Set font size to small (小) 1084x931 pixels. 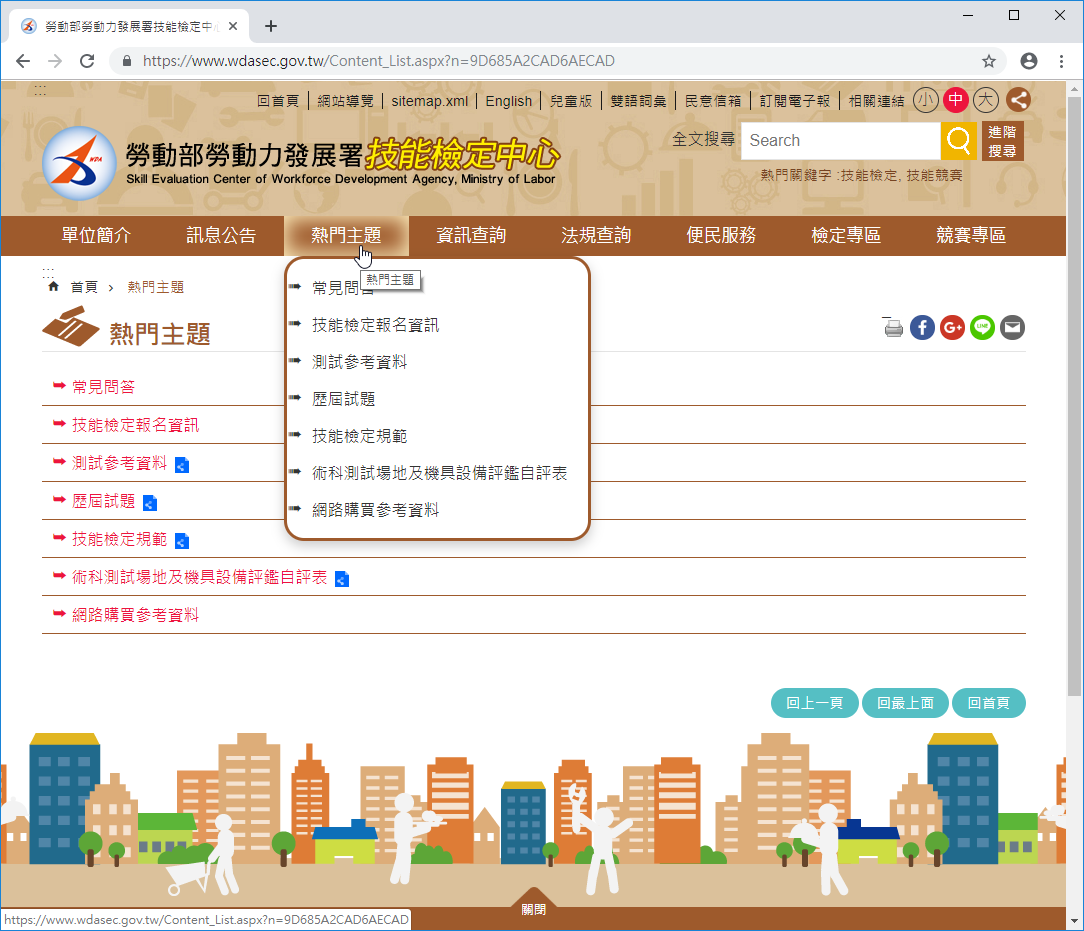point(925,100)
